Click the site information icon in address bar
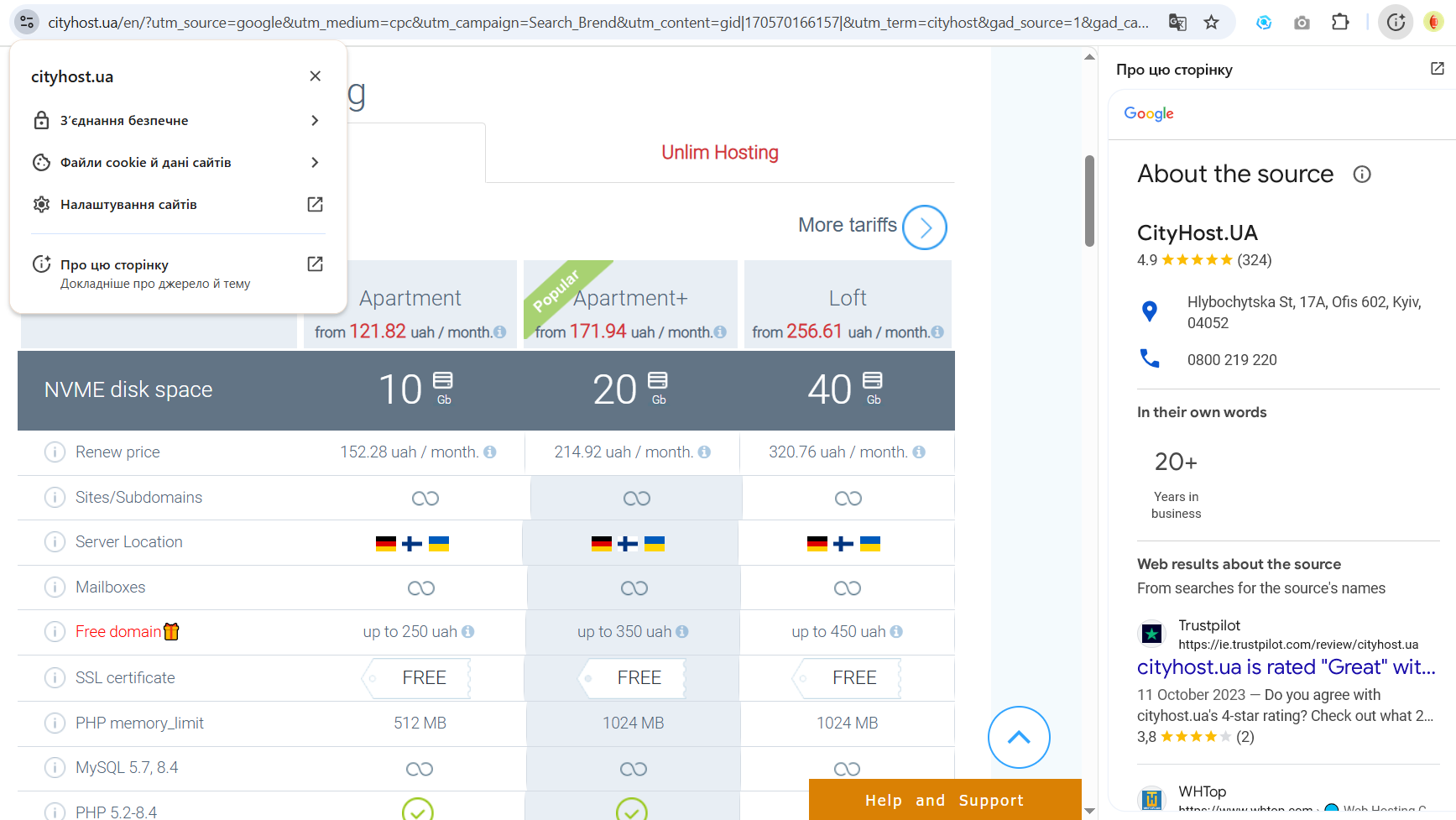The image size is (1456, 820). click(x=27, y=23)
